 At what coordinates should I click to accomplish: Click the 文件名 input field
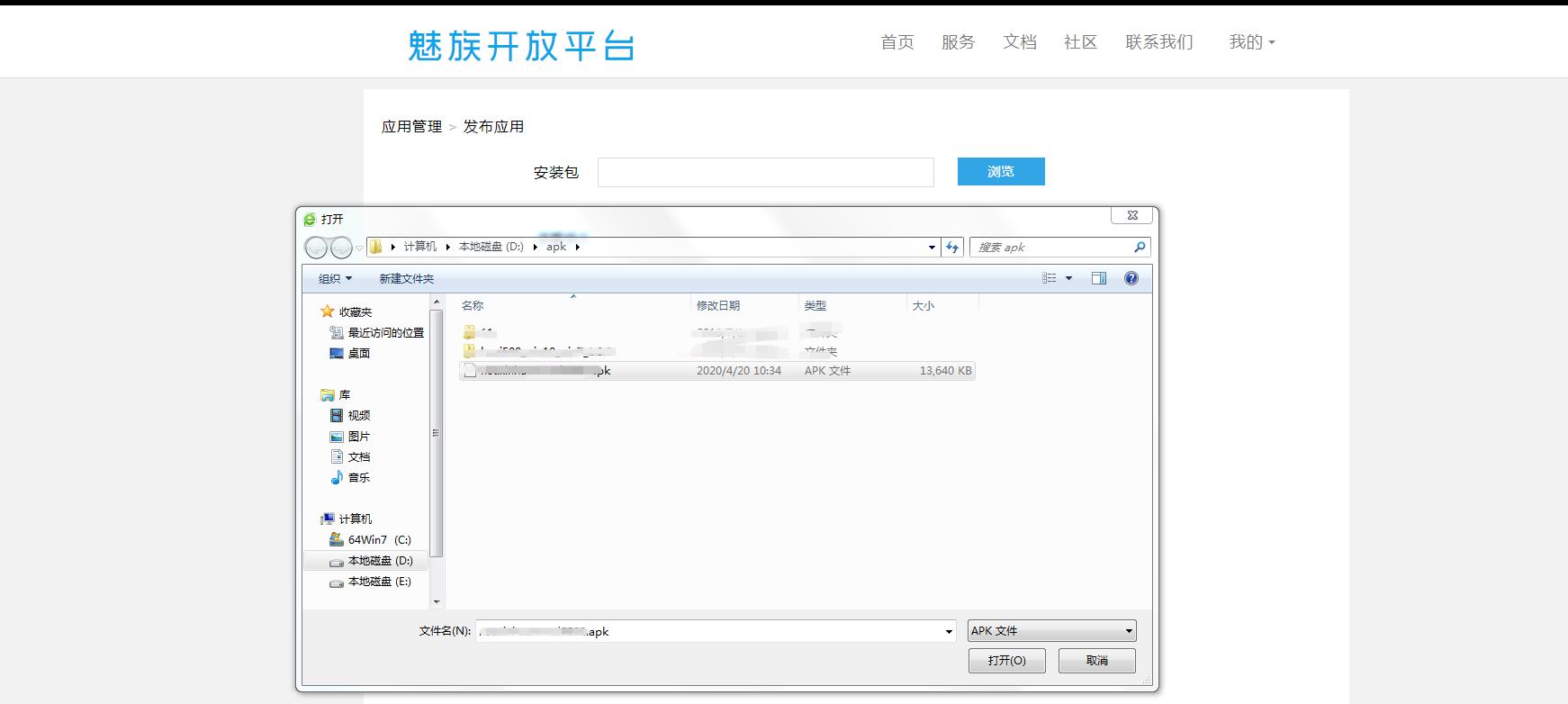click(x=716, y=631)
